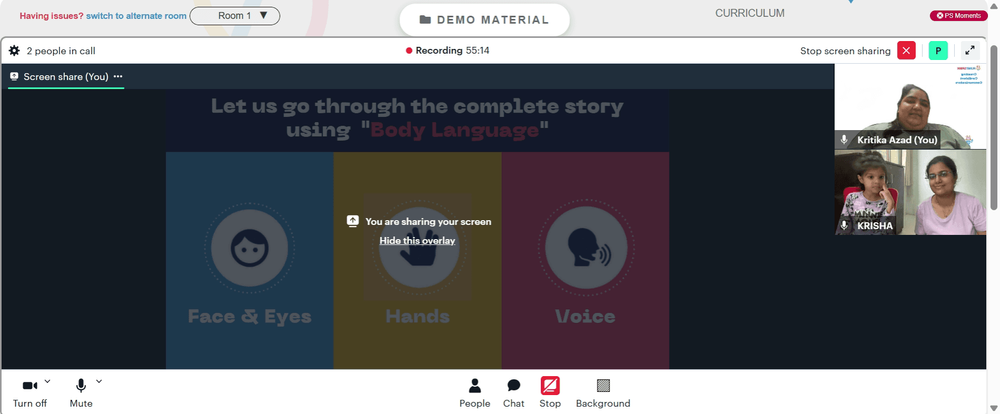Viewport: 1000px width, 414px height.
Task: Click the sharing-screen icon in overlay
Action: pyautogui.click(x=352, y=221)
